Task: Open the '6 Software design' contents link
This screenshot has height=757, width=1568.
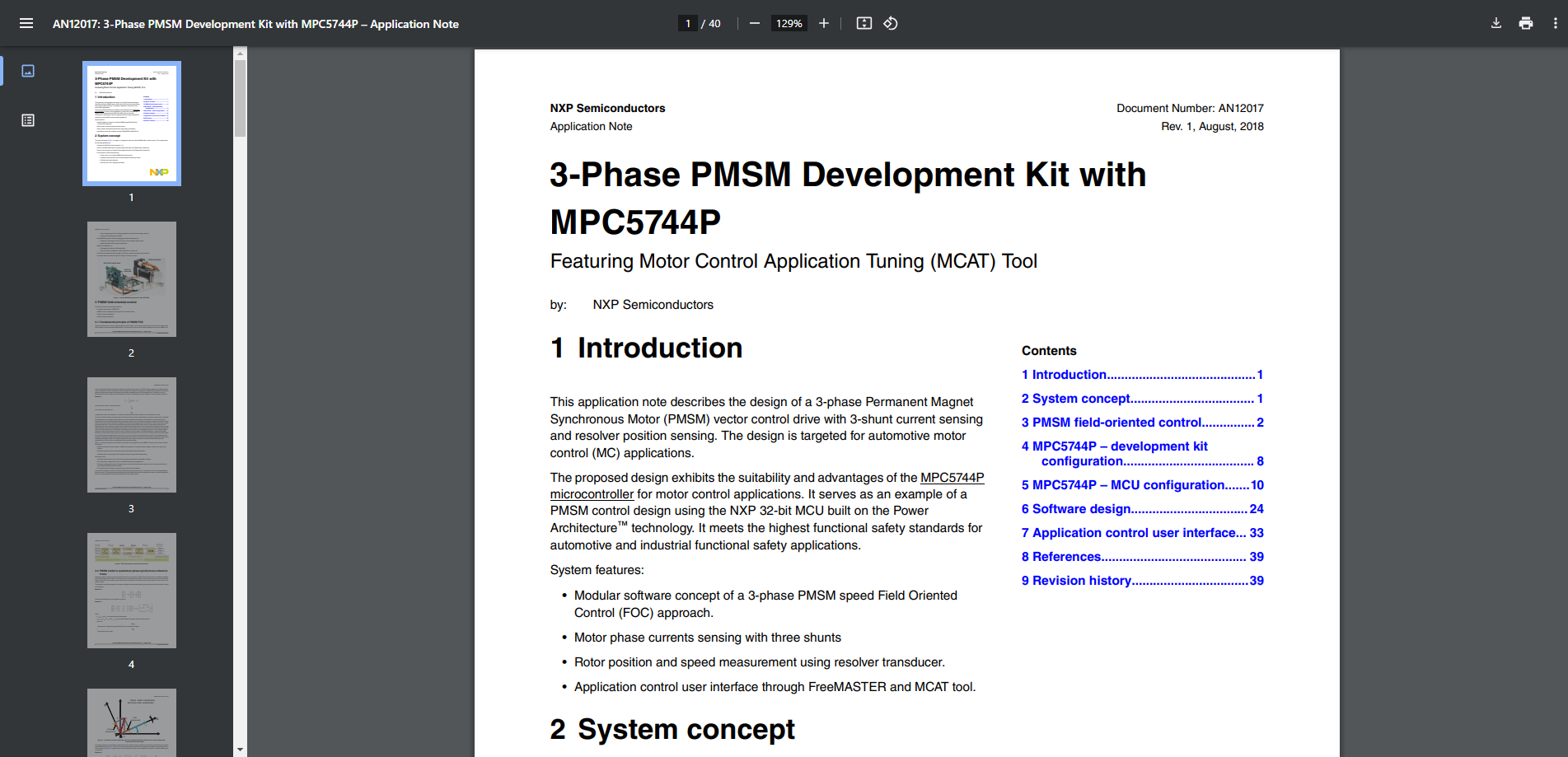Action: tap(1142, 508)
